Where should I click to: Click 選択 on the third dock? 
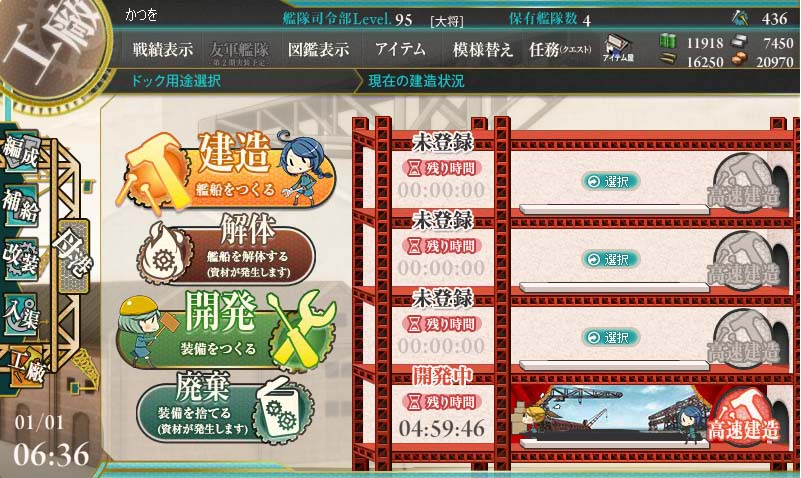pos(610,337)
